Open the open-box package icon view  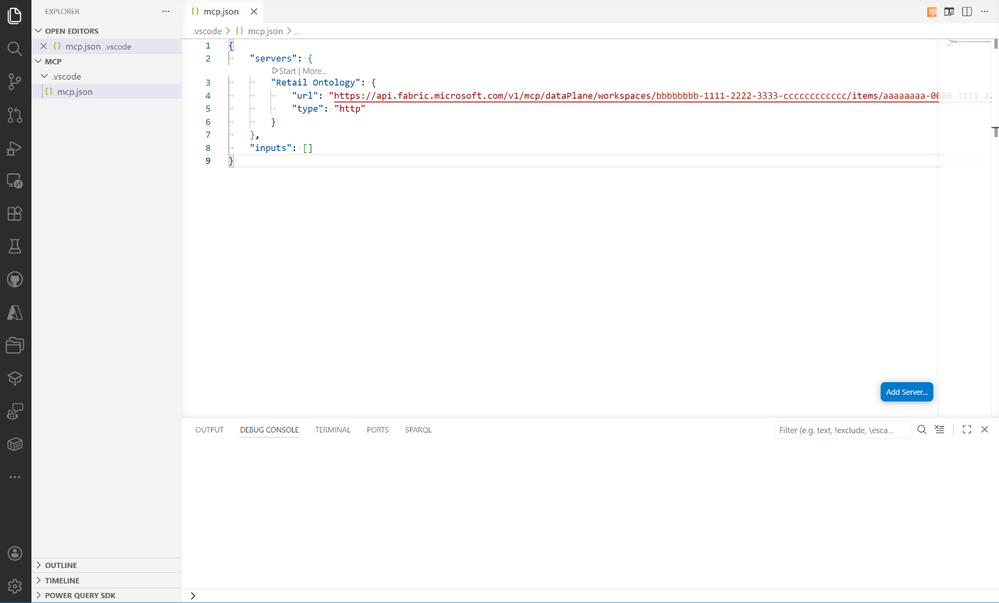click(x=15, y=378)
